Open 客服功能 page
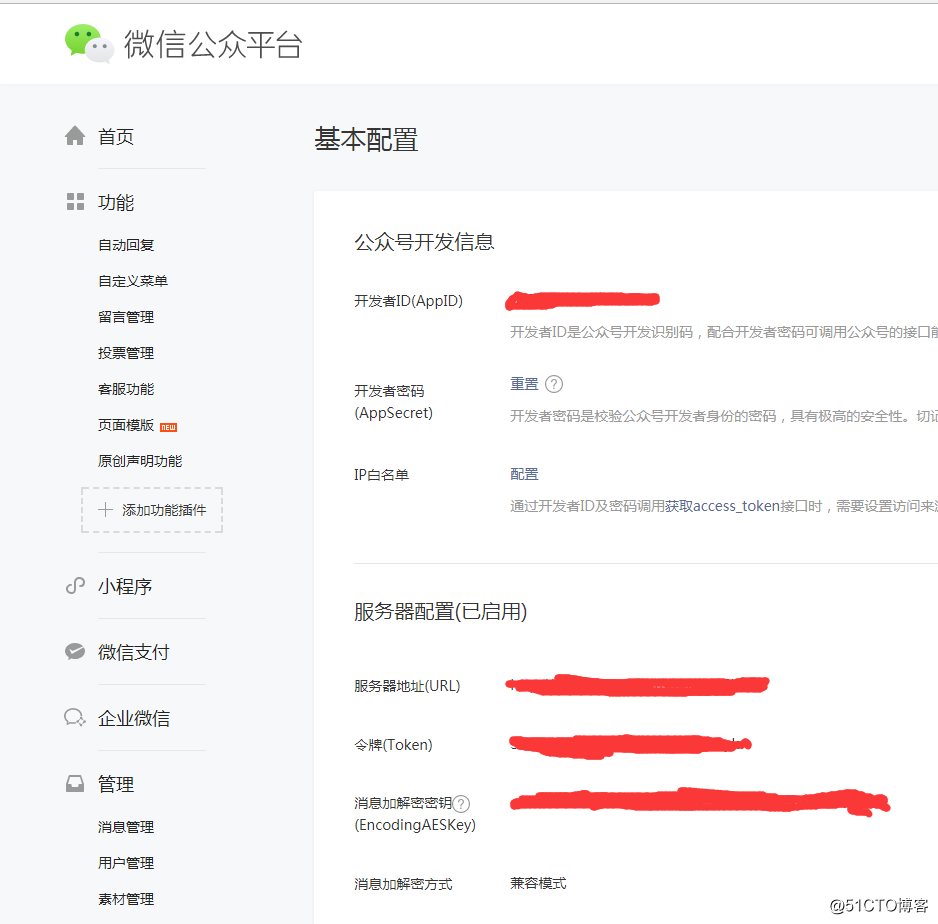 [x=126, y=389]
